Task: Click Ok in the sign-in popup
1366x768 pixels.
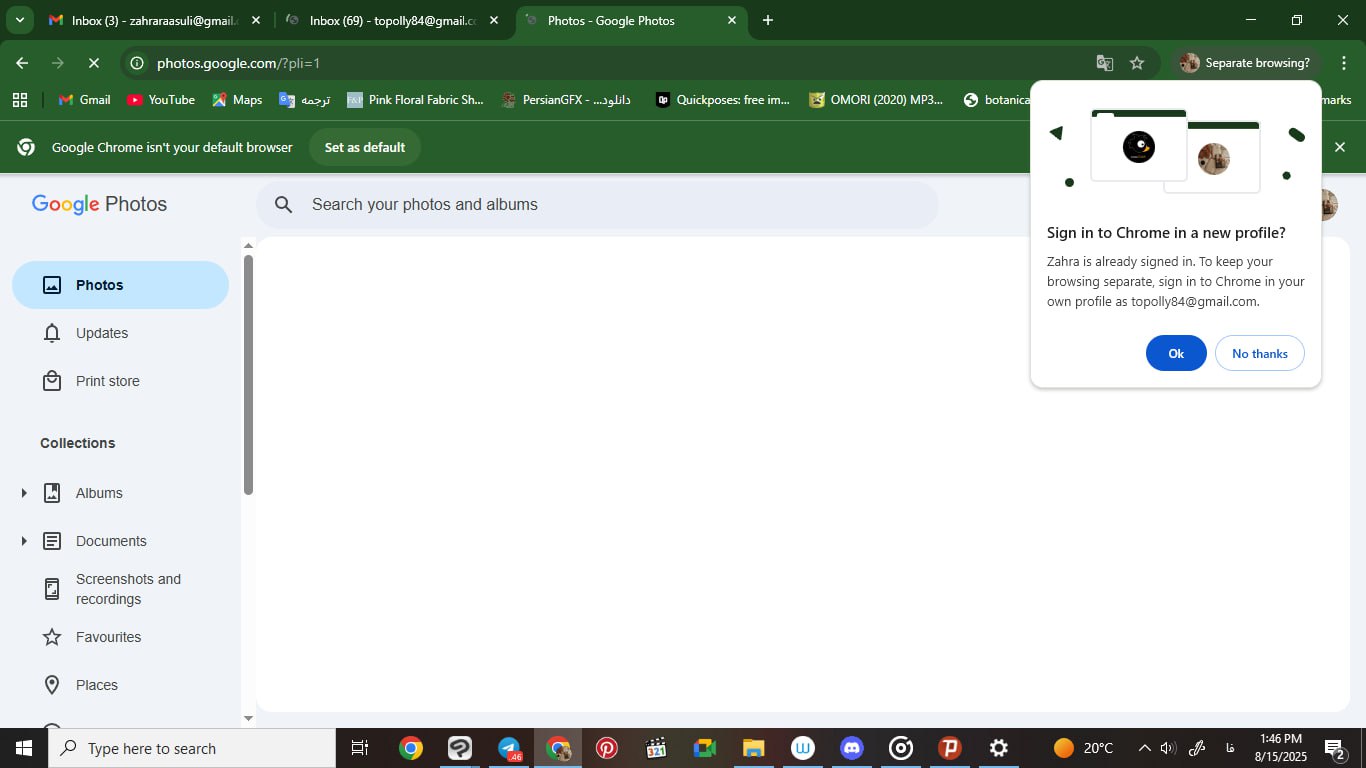Action: pyautogui.click(x=1176, y=353)
